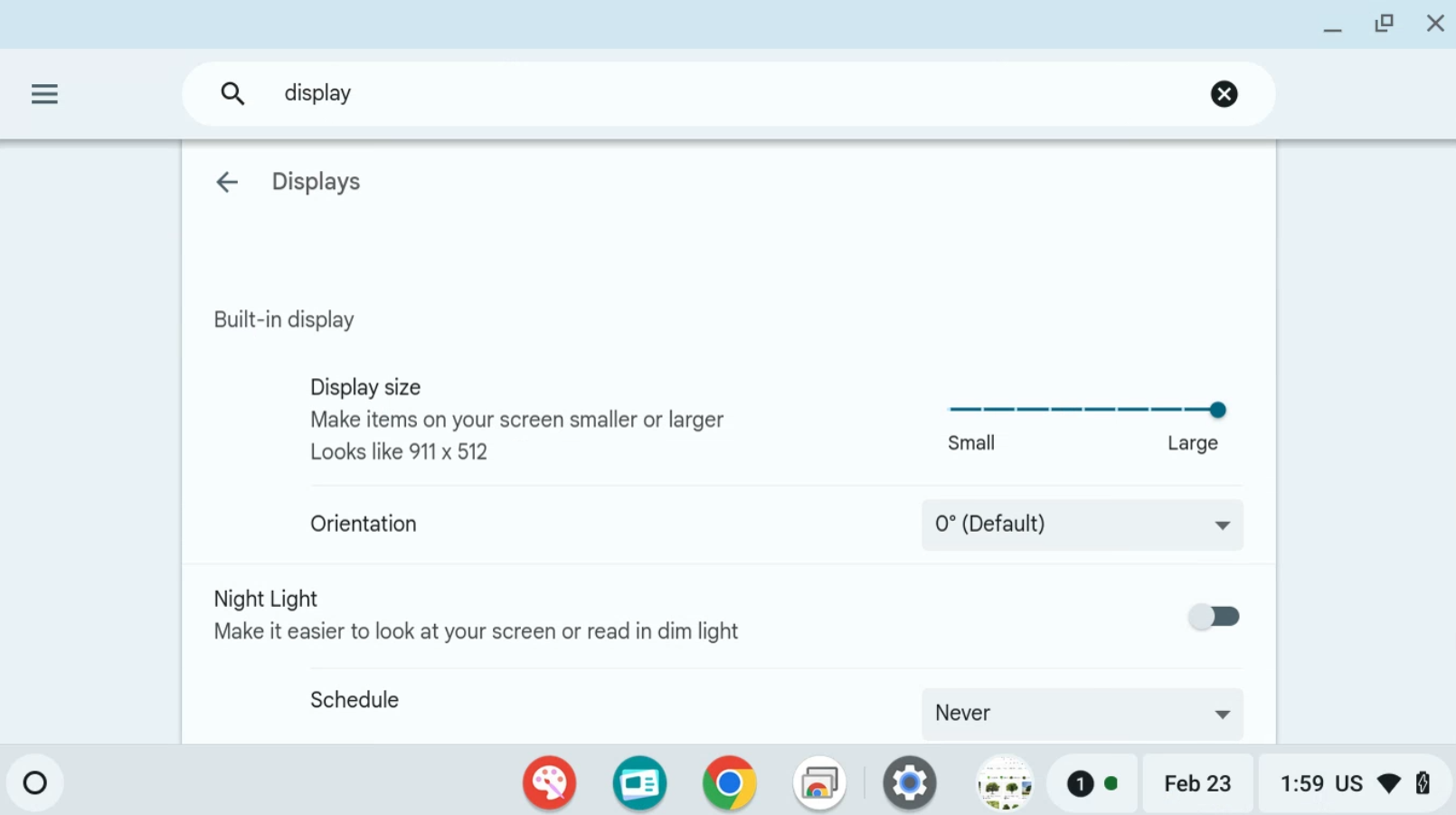Open the Night Light Schedule dropdown
Screen dimensions: 1456x815
click(x=1082, y=714)
